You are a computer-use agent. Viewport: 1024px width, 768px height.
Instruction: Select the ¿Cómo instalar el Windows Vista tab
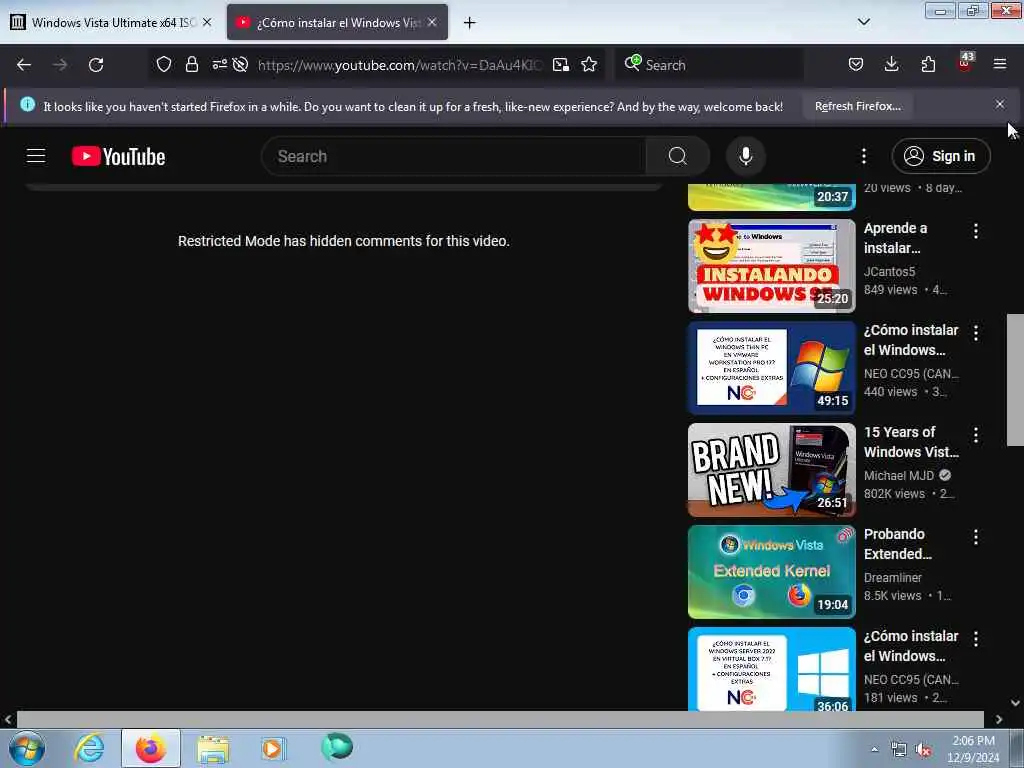337,22
